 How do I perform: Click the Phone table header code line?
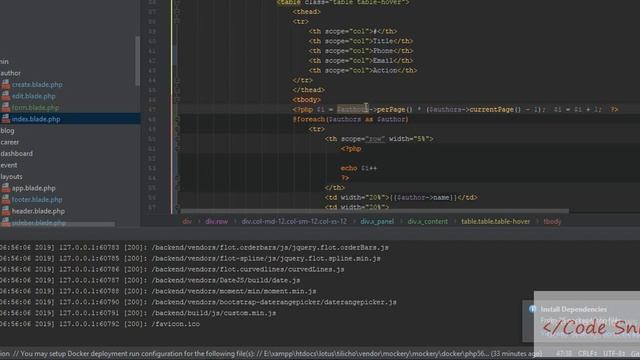(361, 51)
